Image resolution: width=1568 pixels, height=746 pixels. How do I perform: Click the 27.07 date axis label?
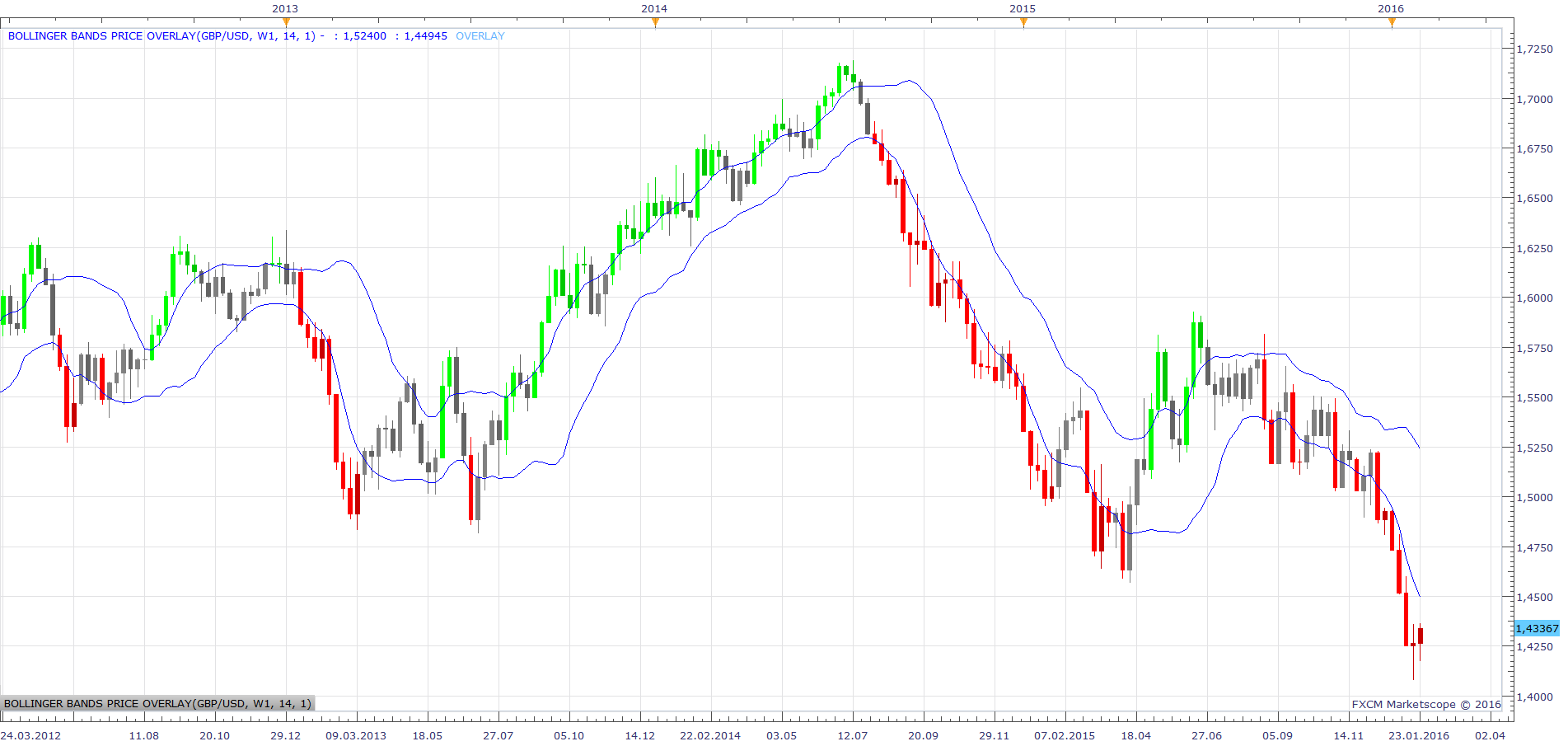point(498,735)
